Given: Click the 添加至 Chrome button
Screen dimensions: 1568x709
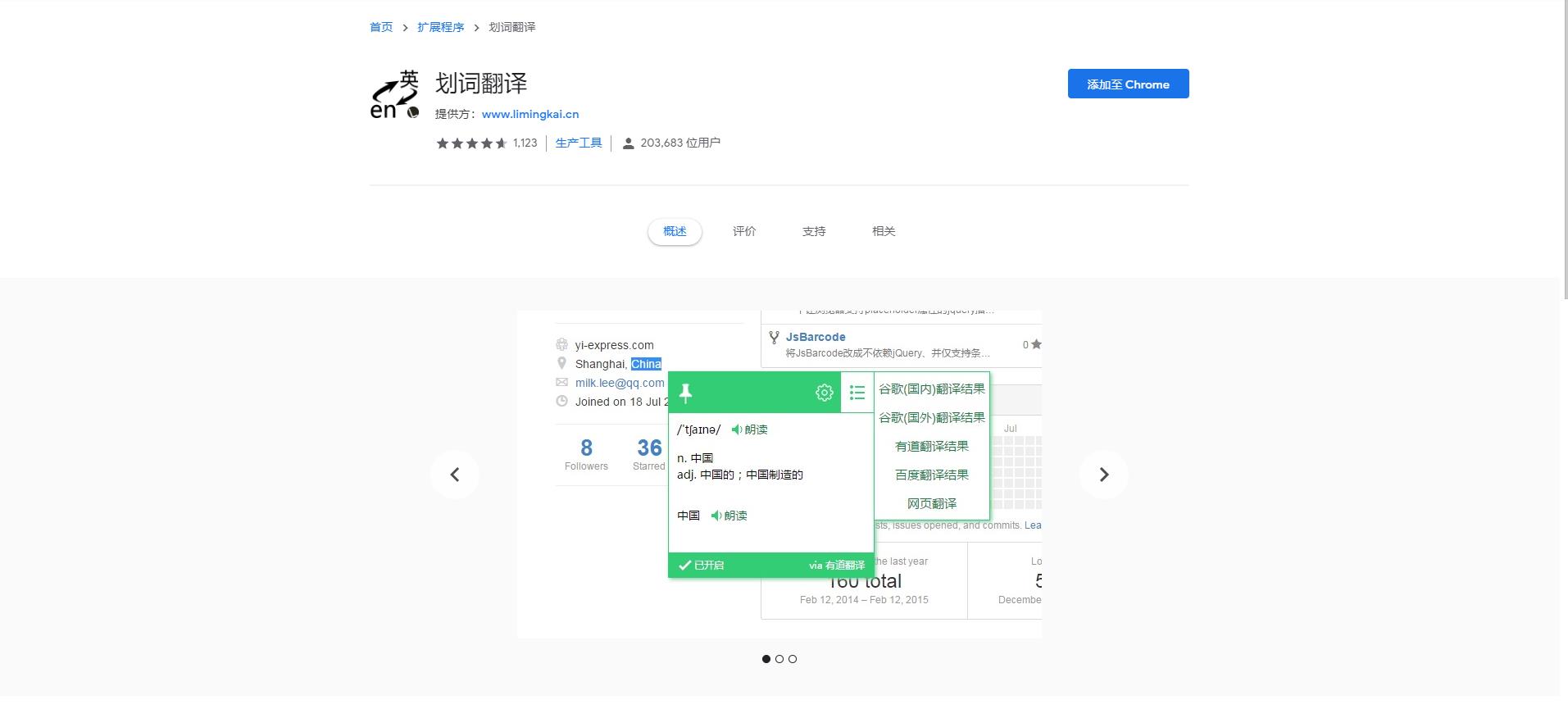Looking at the screenshot, I should (1128, 84).
